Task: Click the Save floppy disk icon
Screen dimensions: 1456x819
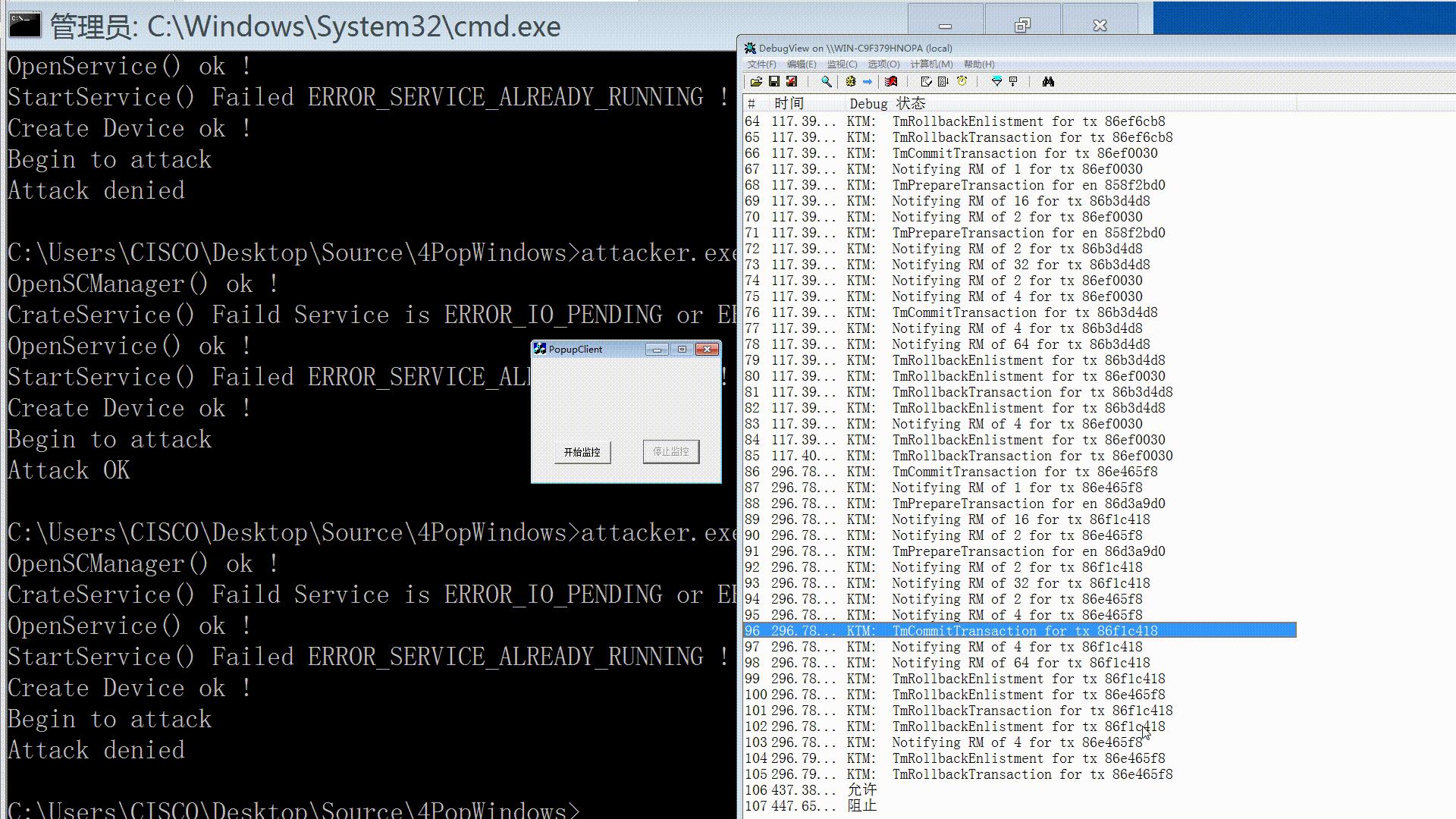Action: click(x=774, y=81)
